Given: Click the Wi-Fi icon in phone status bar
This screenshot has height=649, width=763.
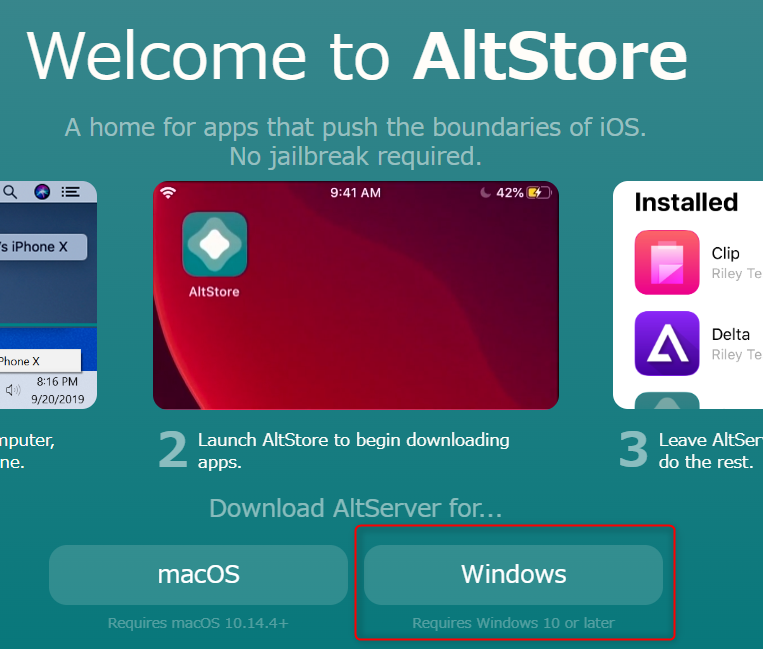Looking at the screenshot, I should click(x=168, y=193).
